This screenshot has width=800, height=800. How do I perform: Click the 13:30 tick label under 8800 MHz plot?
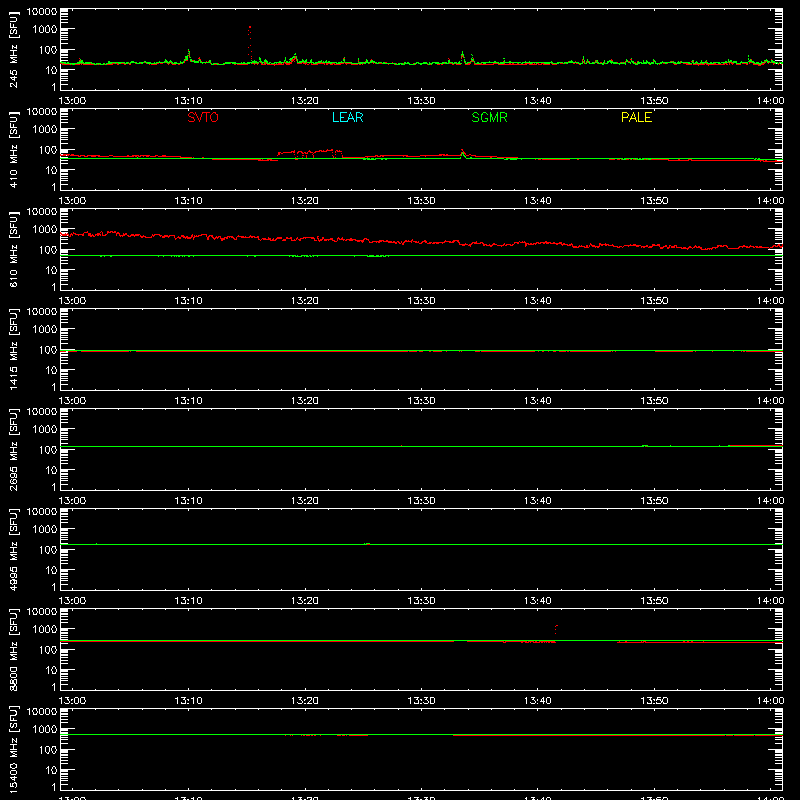coord(421,701)
